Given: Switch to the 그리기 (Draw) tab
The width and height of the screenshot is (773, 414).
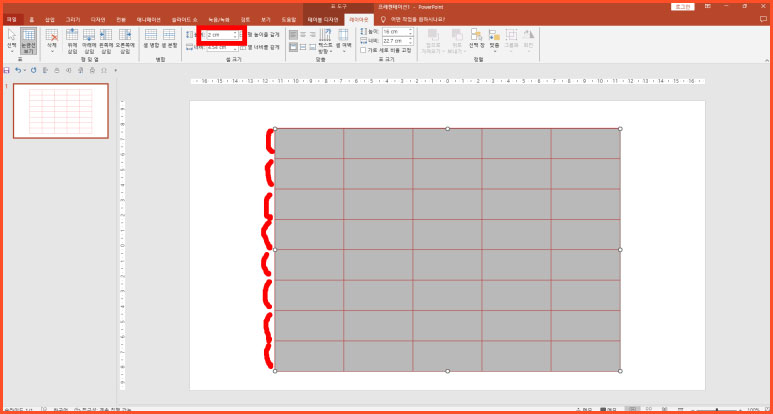Looking at the screenshot, I should (72, 20).
